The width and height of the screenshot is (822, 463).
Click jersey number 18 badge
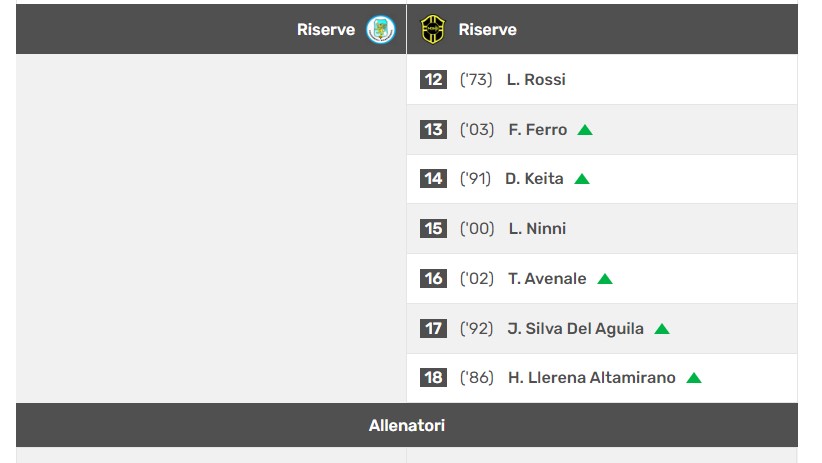point(433,378)
